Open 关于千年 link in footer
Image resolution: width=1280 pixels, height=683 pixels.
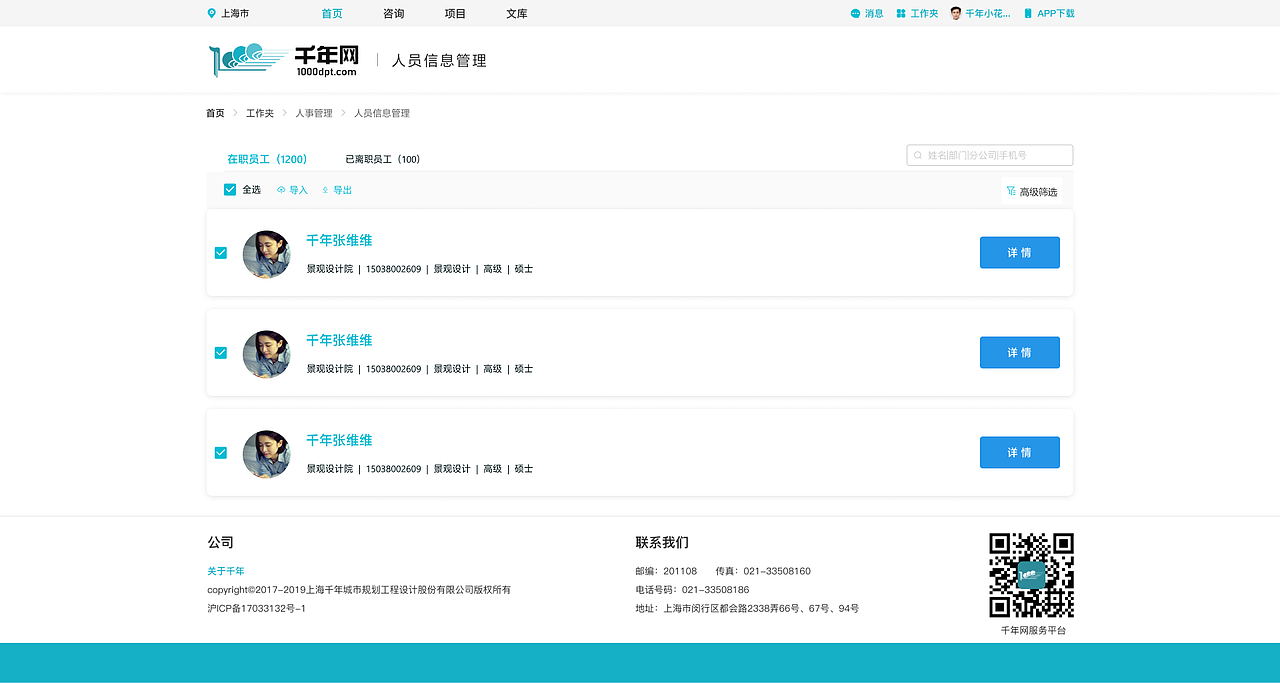point(226,571)
